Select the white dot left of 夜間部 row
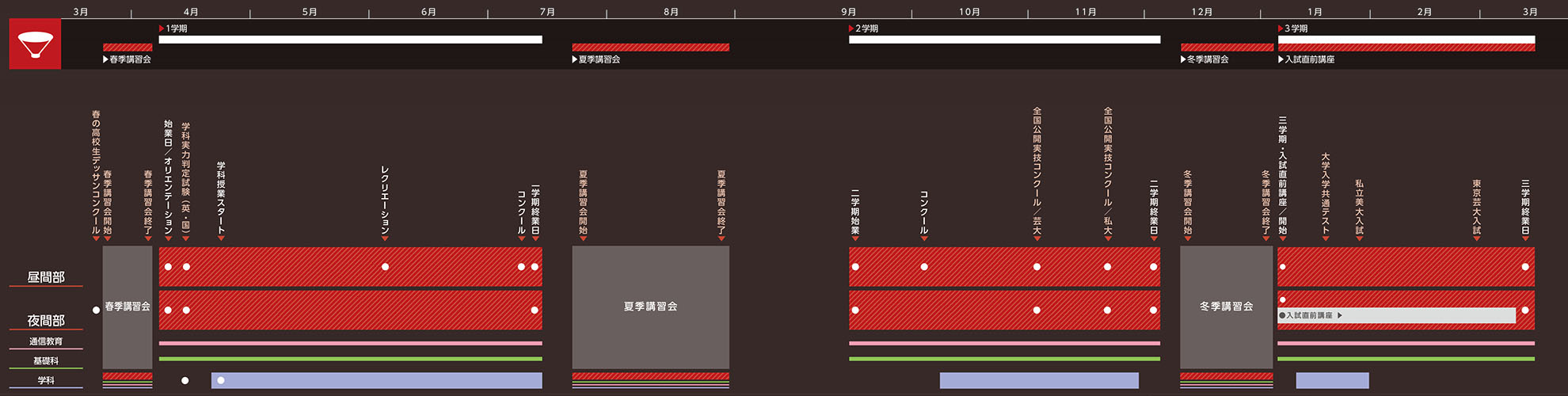Image resolution: width=1568 pixels, height=396 pixels. point(97,310)
